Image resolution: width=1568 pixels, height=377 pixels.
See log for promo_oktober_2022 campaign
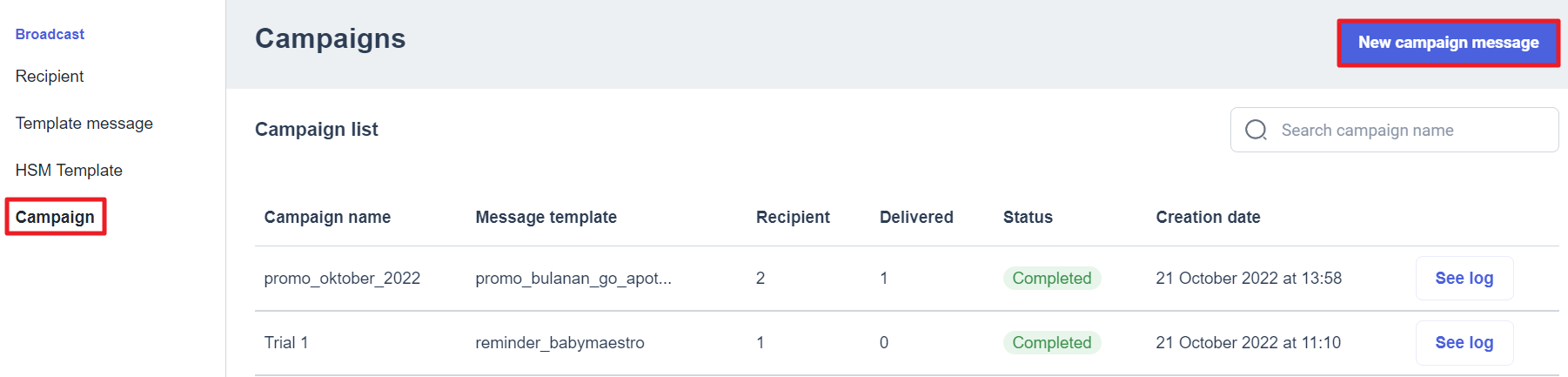click(1464, 279)
